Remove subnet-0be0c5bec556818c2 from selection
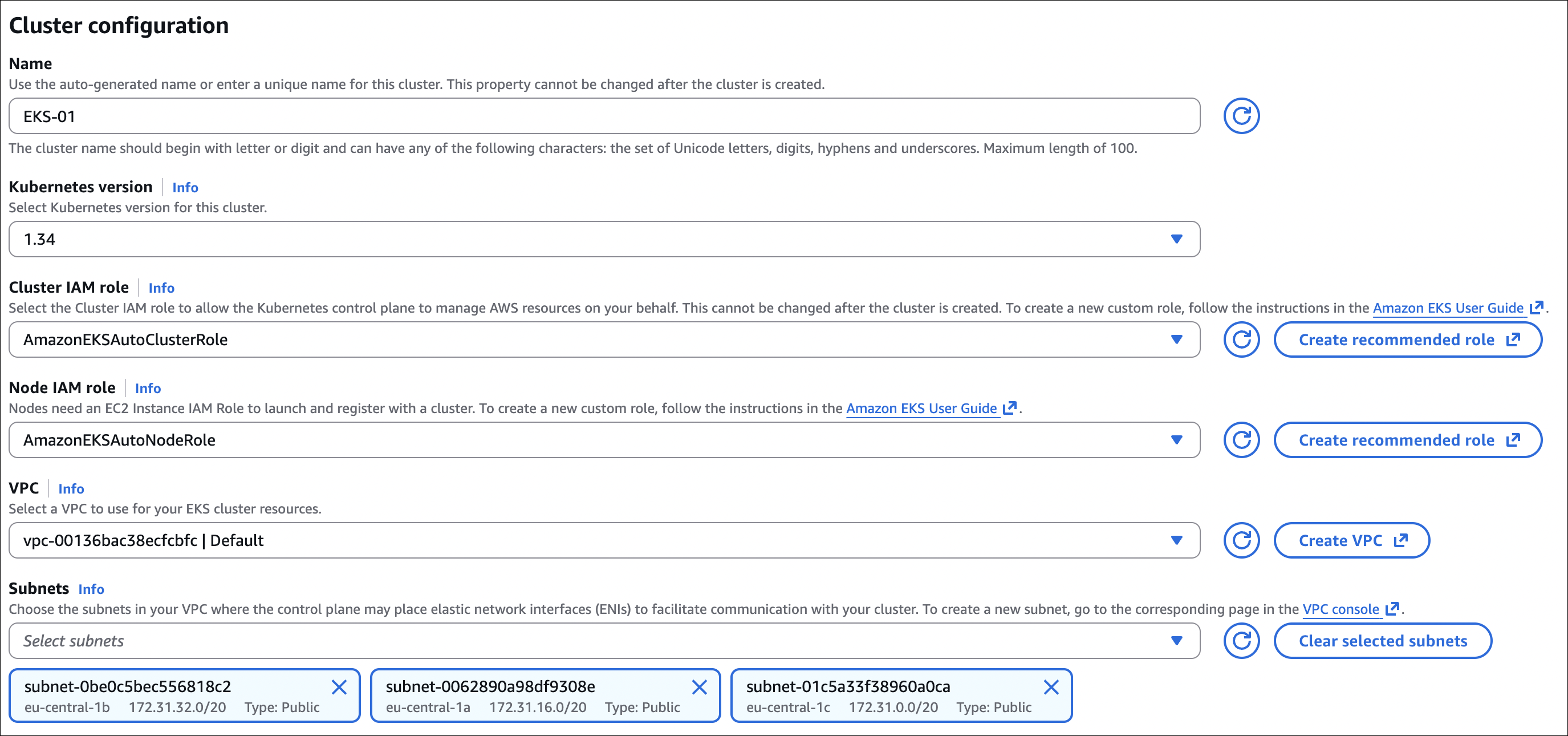This screenshot has height=736, width=1568. 339,688
